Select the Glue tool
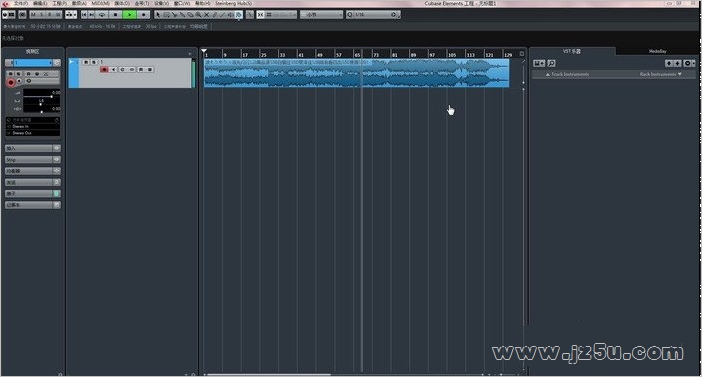This screenshot has width=702, height=377. 182,14
